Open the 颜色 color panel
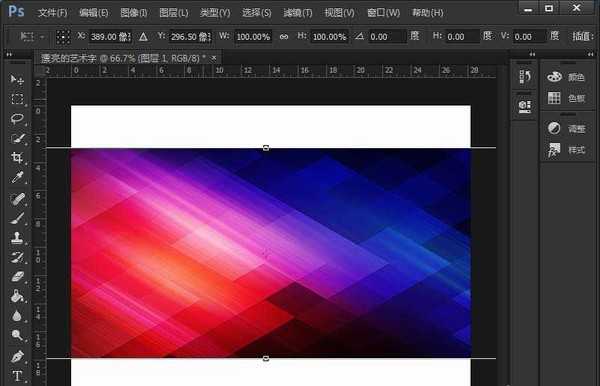This screenshot has width=600, height=386. 567,77
